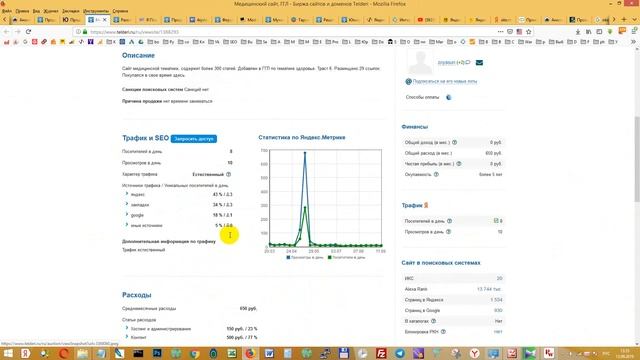Image resolution: width=640 pixels, height=360 pixels.
Task: Click the browser Forward arrow button
Action: (18, 32)
